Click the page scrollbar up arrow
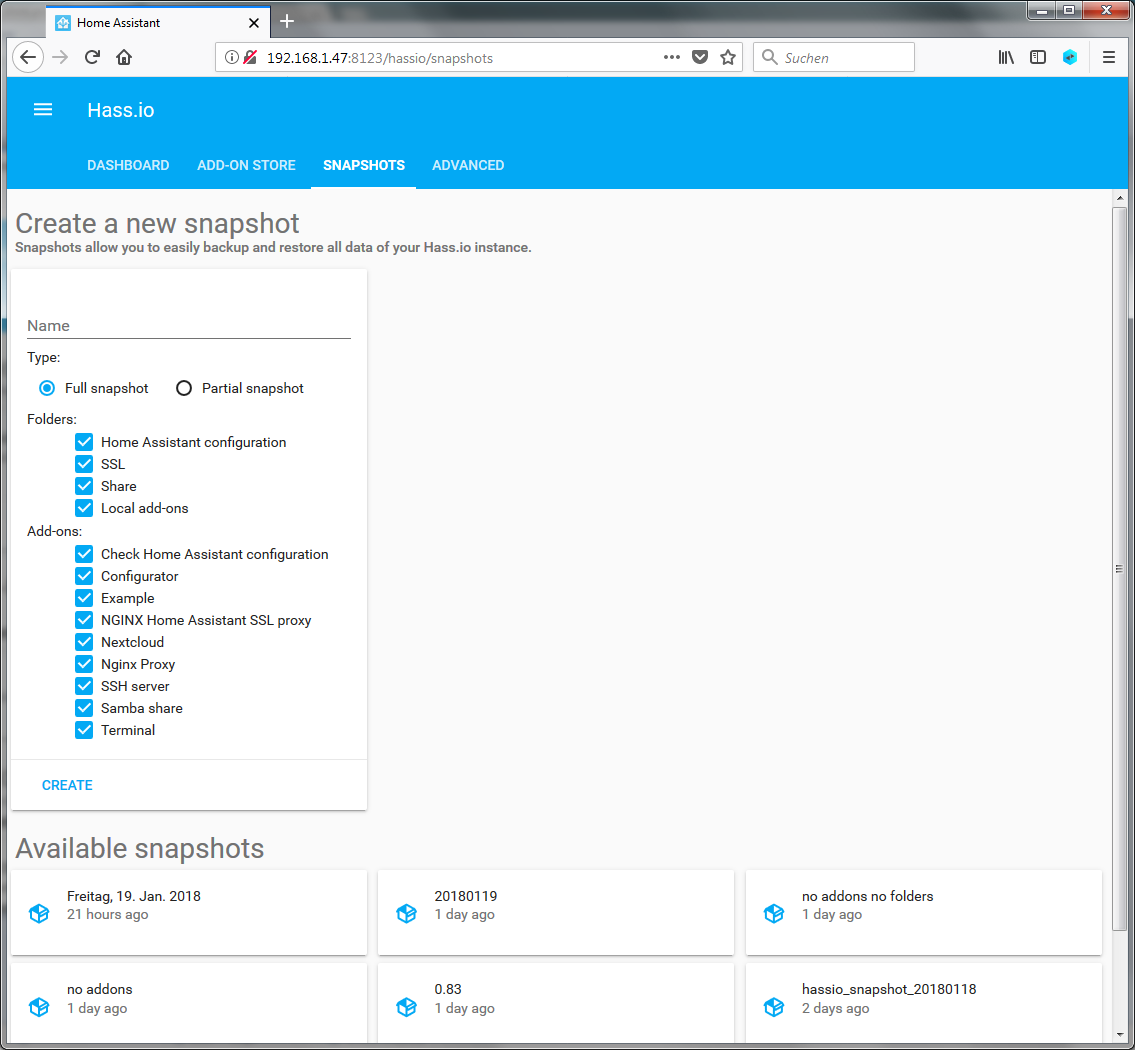Image resolution: width=1135 pixels, height=1050 pixels. tap(1120, 198)
